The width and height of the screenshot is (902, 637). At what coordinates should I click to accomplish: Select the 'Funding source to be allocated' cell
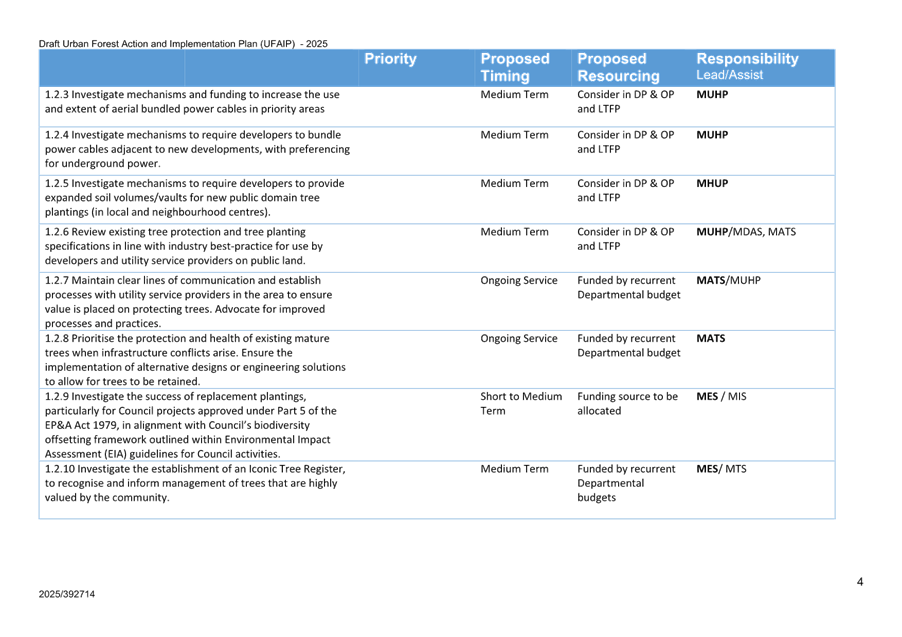pyautogui.click(x=627, y=403)
